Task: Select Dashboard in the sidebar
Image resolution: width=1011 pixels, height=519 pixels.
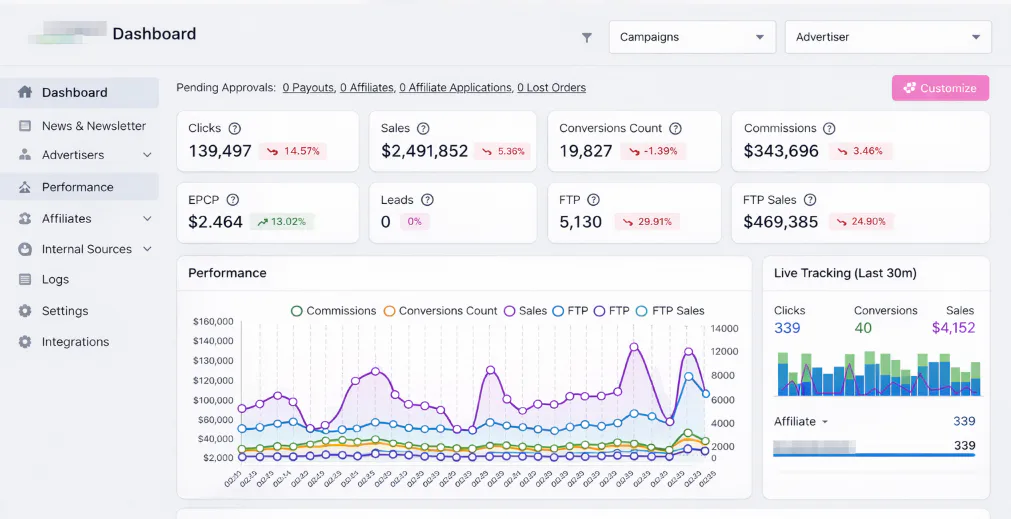Action: (79, 93)
